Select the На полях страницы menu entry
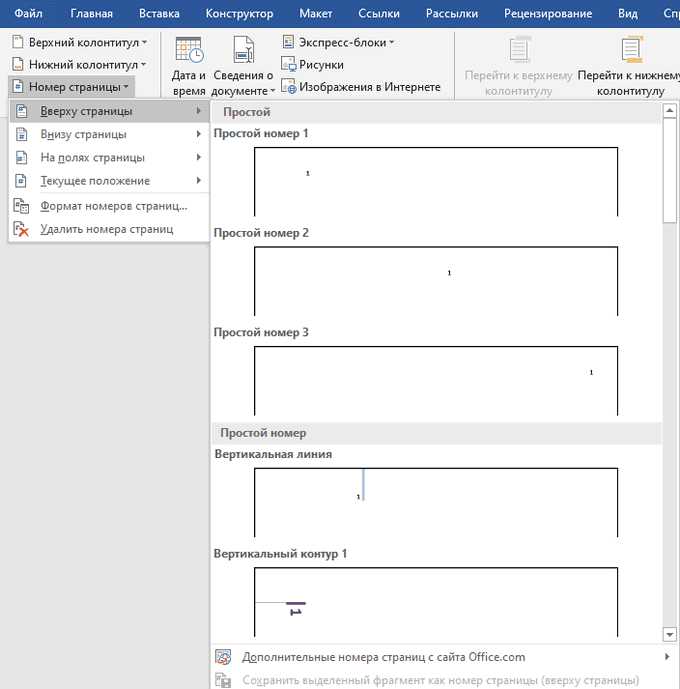This screenshot has width=680, height=689. 109,157
